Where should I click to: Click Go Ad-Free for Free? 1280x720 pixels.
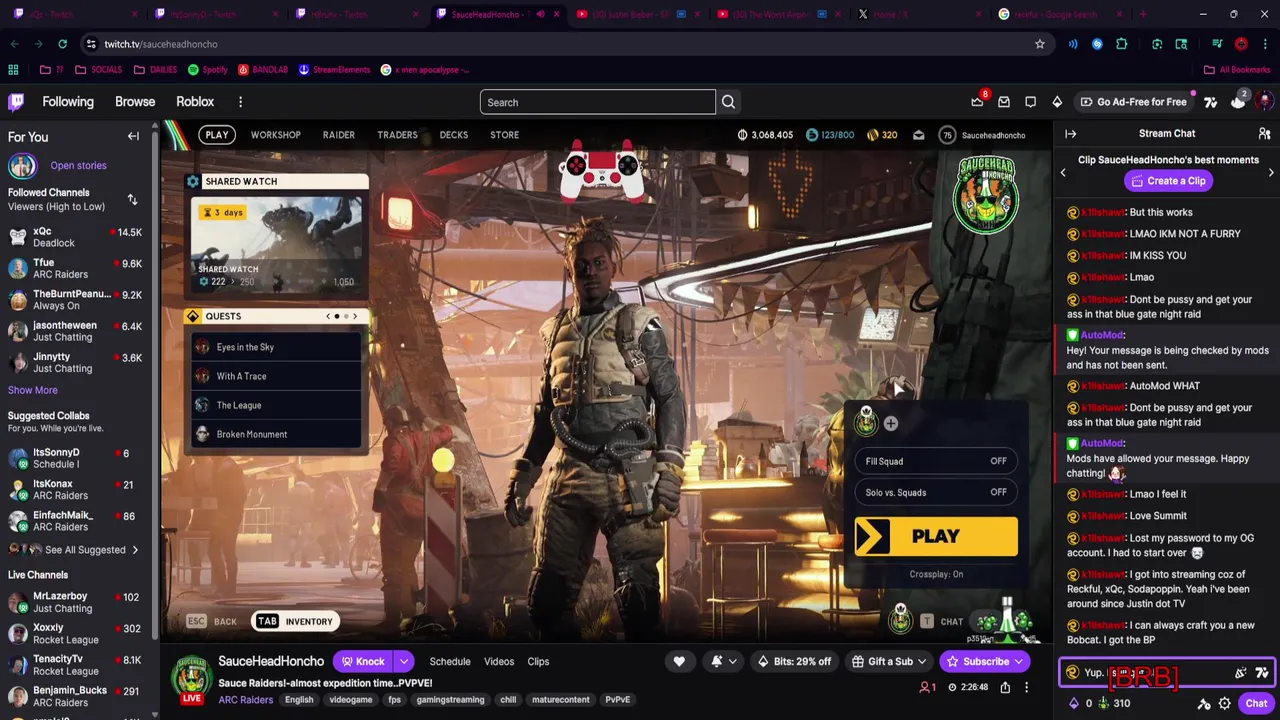click(x=1133, y=102)
